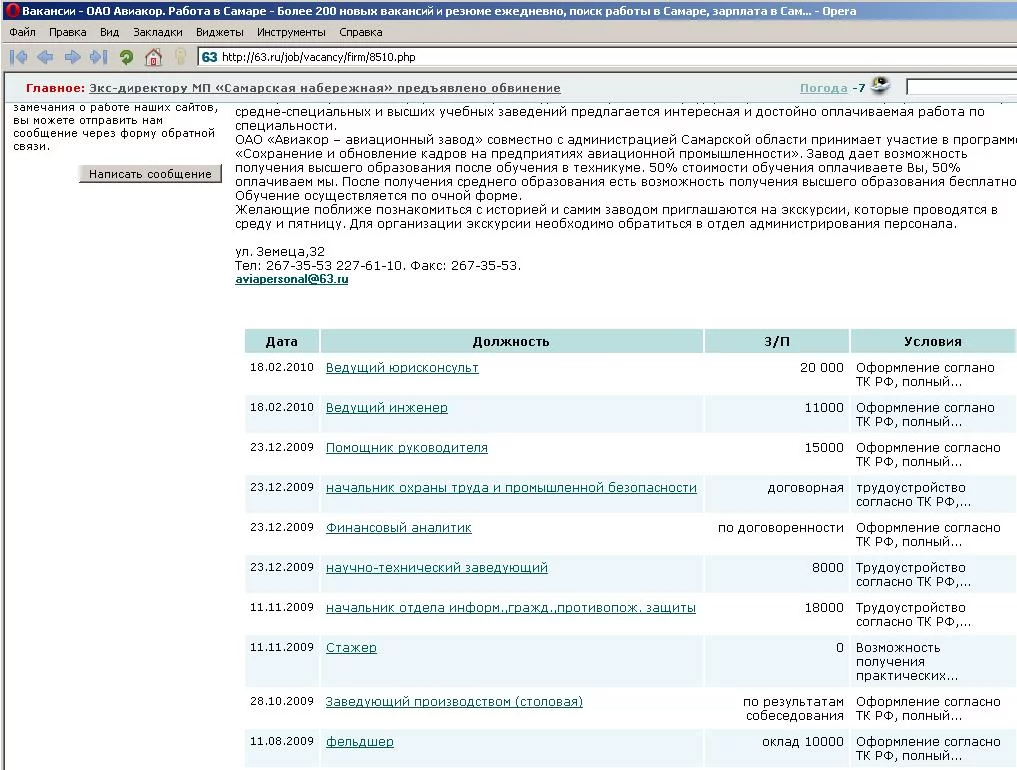The width and height of the screenshot is (1017, 770).
Task: Click the site search field near weather
Action: point(960,88)
